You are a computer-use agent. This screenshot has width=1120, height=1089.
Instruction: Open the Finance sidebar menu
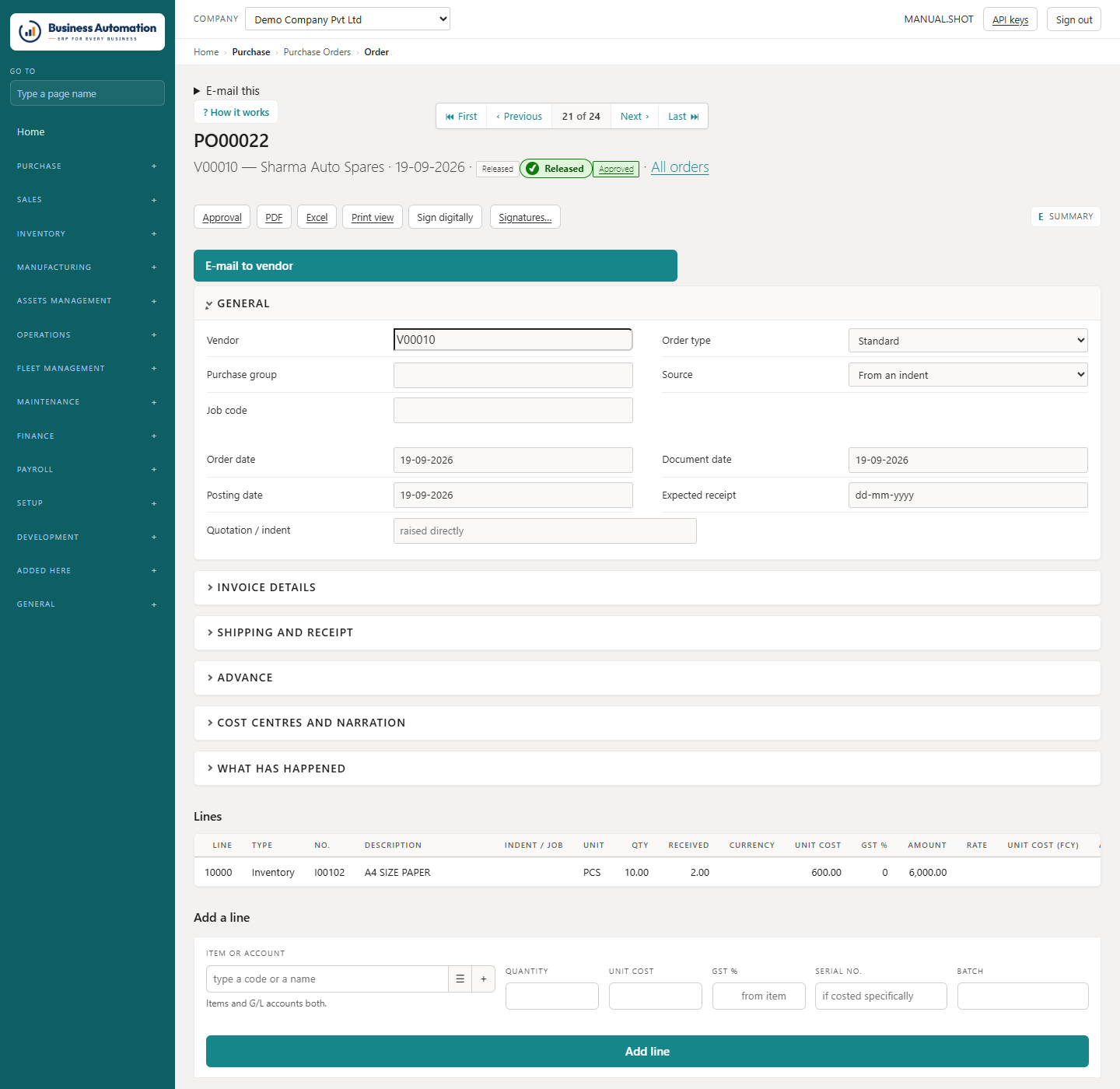87,436
